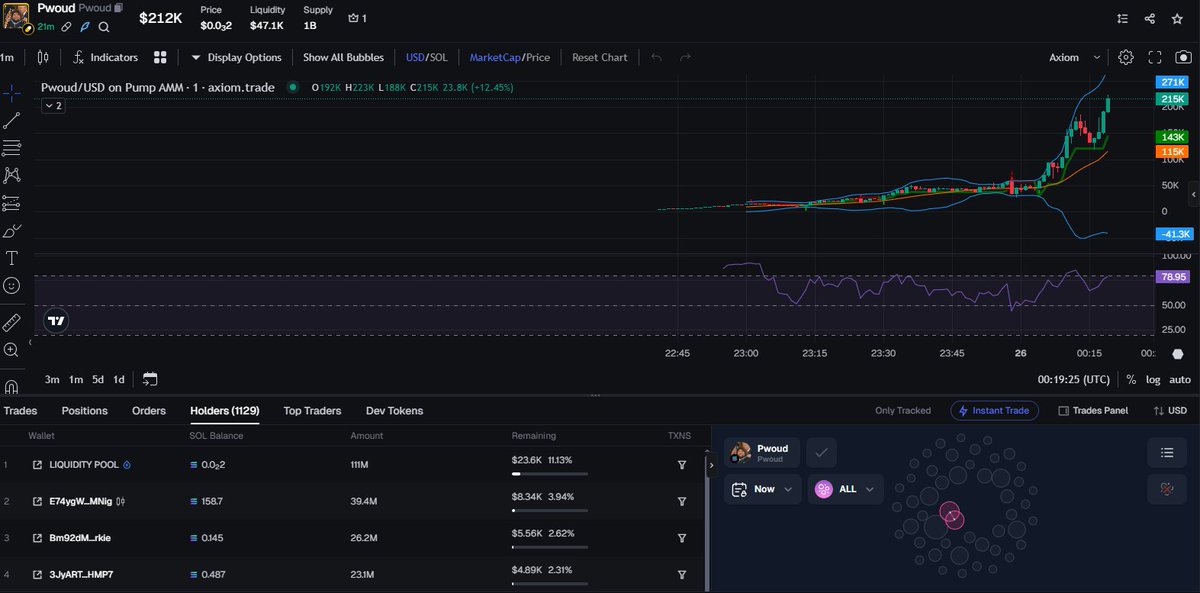Open indicator templates grid icon
The height and width of the screenshot is (593, 1200).
(160, 57)
